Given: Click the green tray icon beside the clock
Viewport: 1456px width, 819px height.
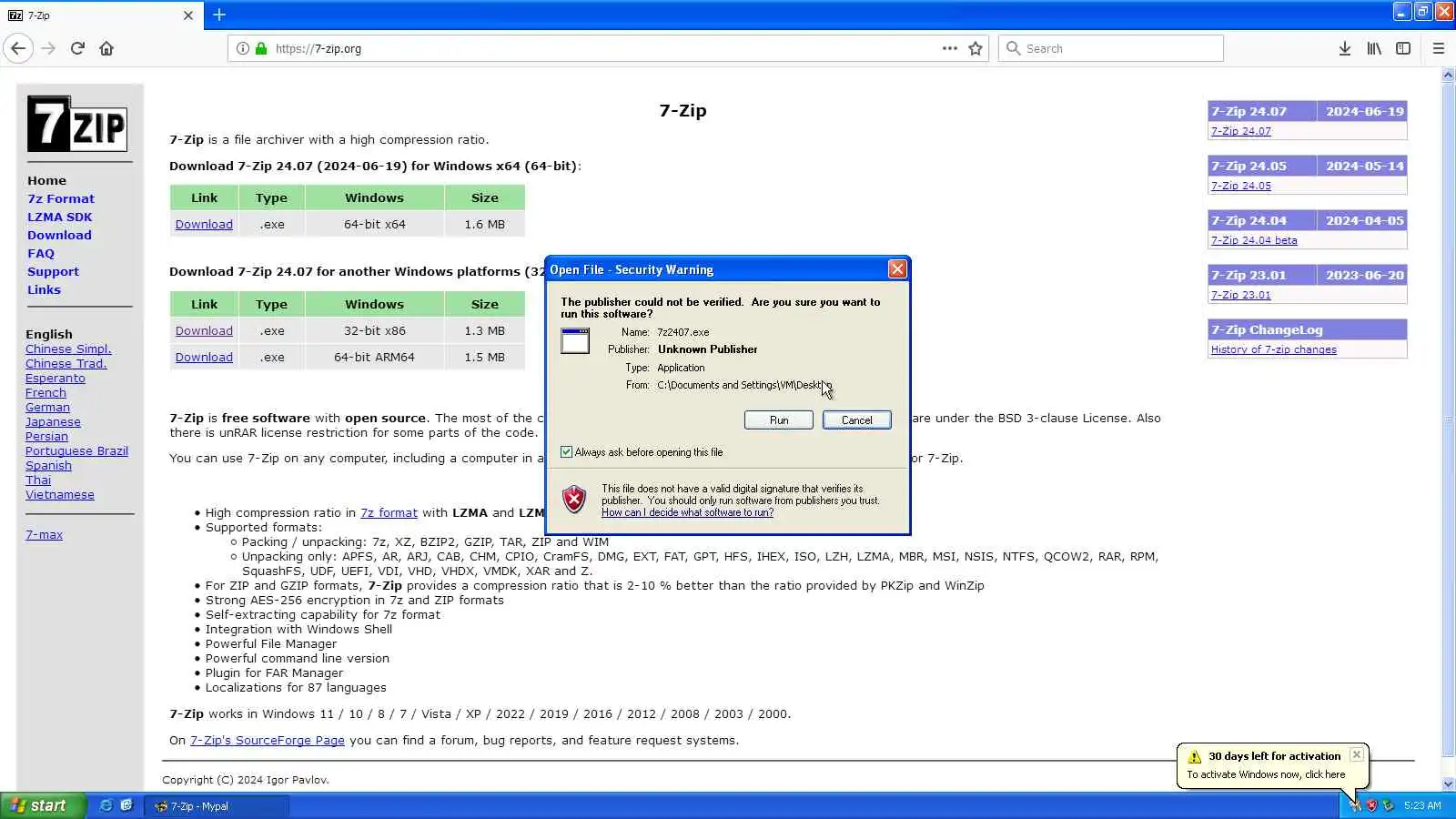Looking at the screenshot, I should (x=1388, y=805).
